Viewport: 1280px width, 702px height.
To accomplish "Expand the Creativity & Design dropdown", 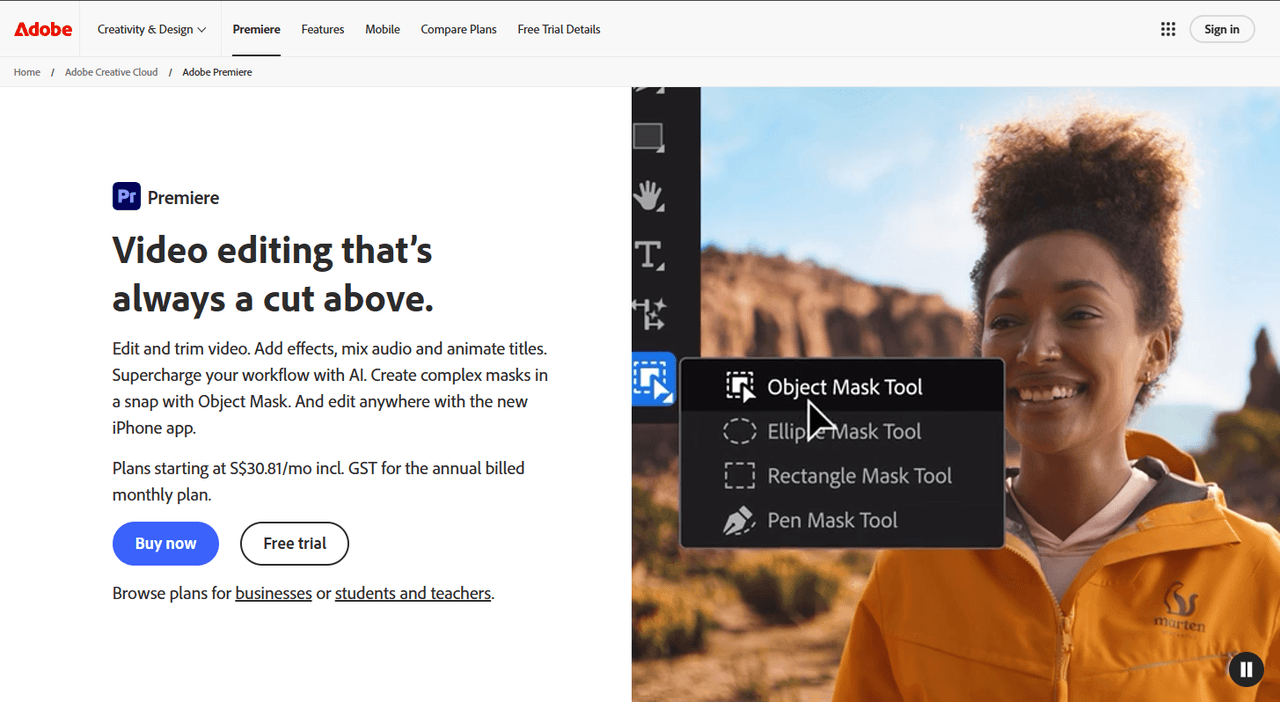I will click(152, 29).
